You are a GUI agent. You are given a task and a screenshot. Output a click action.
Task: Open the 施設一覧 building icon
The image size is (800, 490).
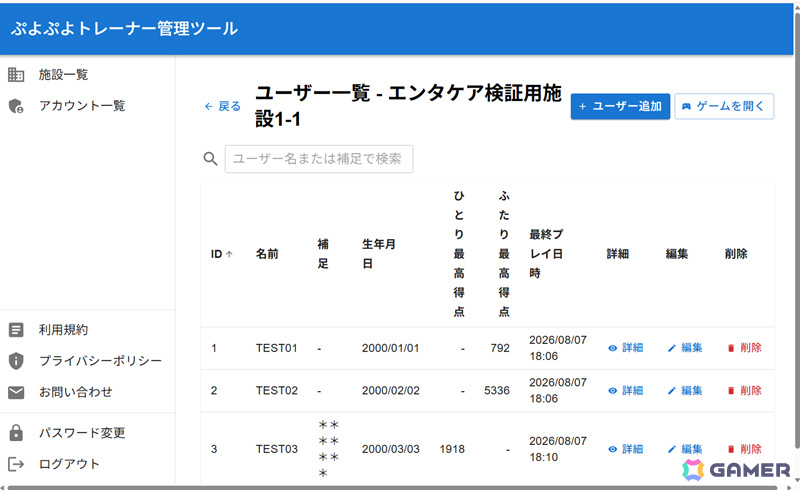tap(16, 75)
